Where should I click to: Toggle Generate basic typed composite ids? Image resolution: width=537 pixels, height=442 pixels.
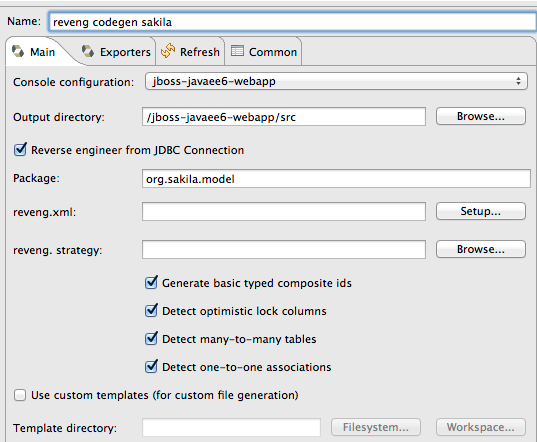tap(151, 282)
